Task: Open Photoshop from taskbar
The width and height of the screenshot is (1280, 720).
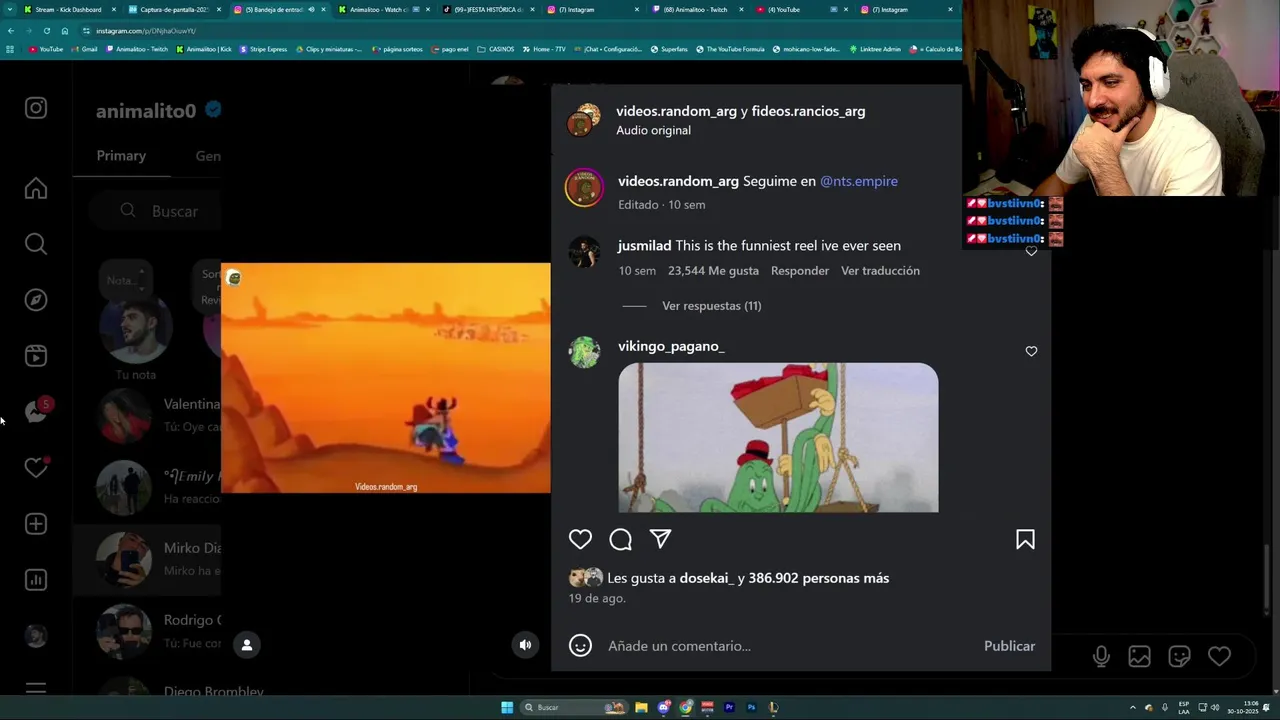Action: (751, 707)
